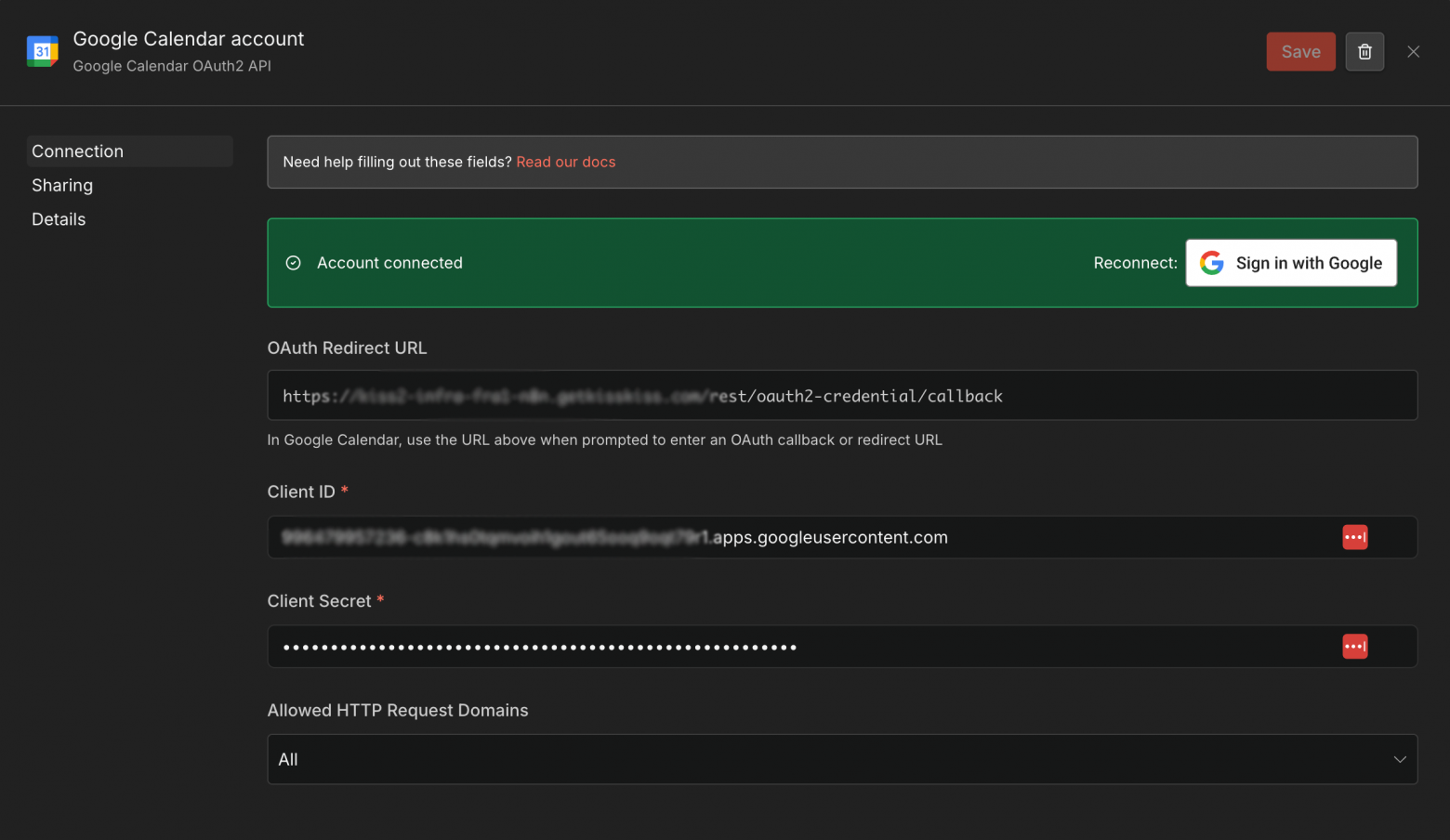Click the Google G logo icon
This screenshot has width=1450, height=840.
click(1211, 263)
